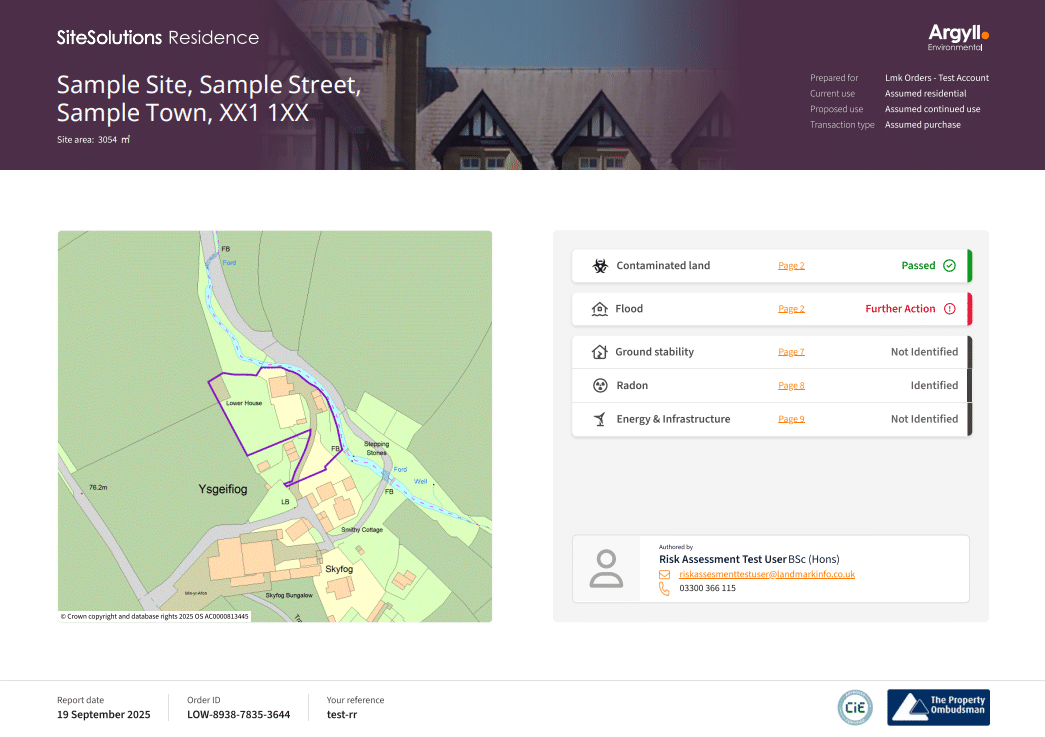Image resolution: width=1045 pixels, height=737 pixels.
Task: Click the Contaminated land biohazard icon
Action: [600, 266]
